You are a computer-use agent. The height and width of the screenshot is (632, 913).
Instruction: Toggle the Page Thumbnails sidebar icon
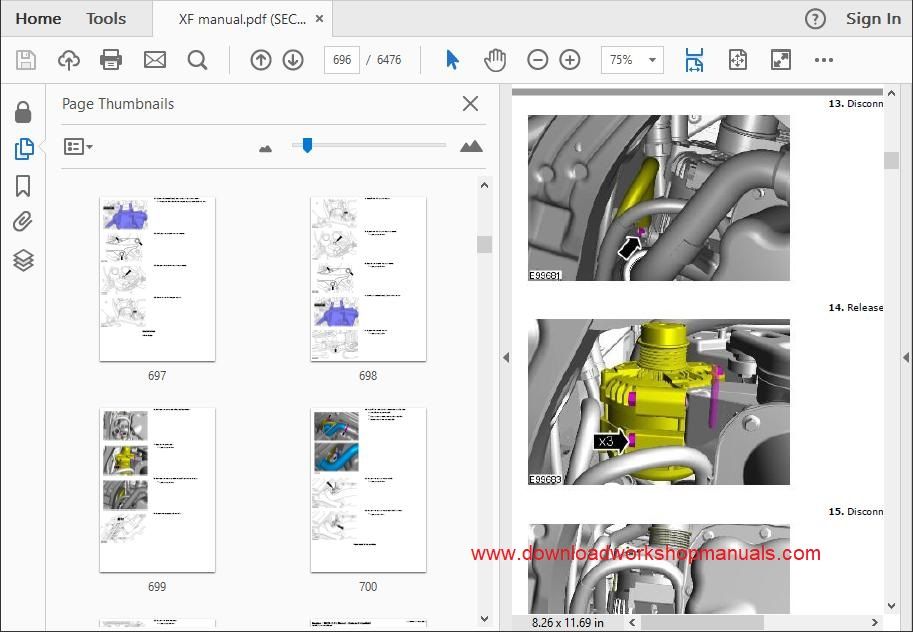click(24, 149)
